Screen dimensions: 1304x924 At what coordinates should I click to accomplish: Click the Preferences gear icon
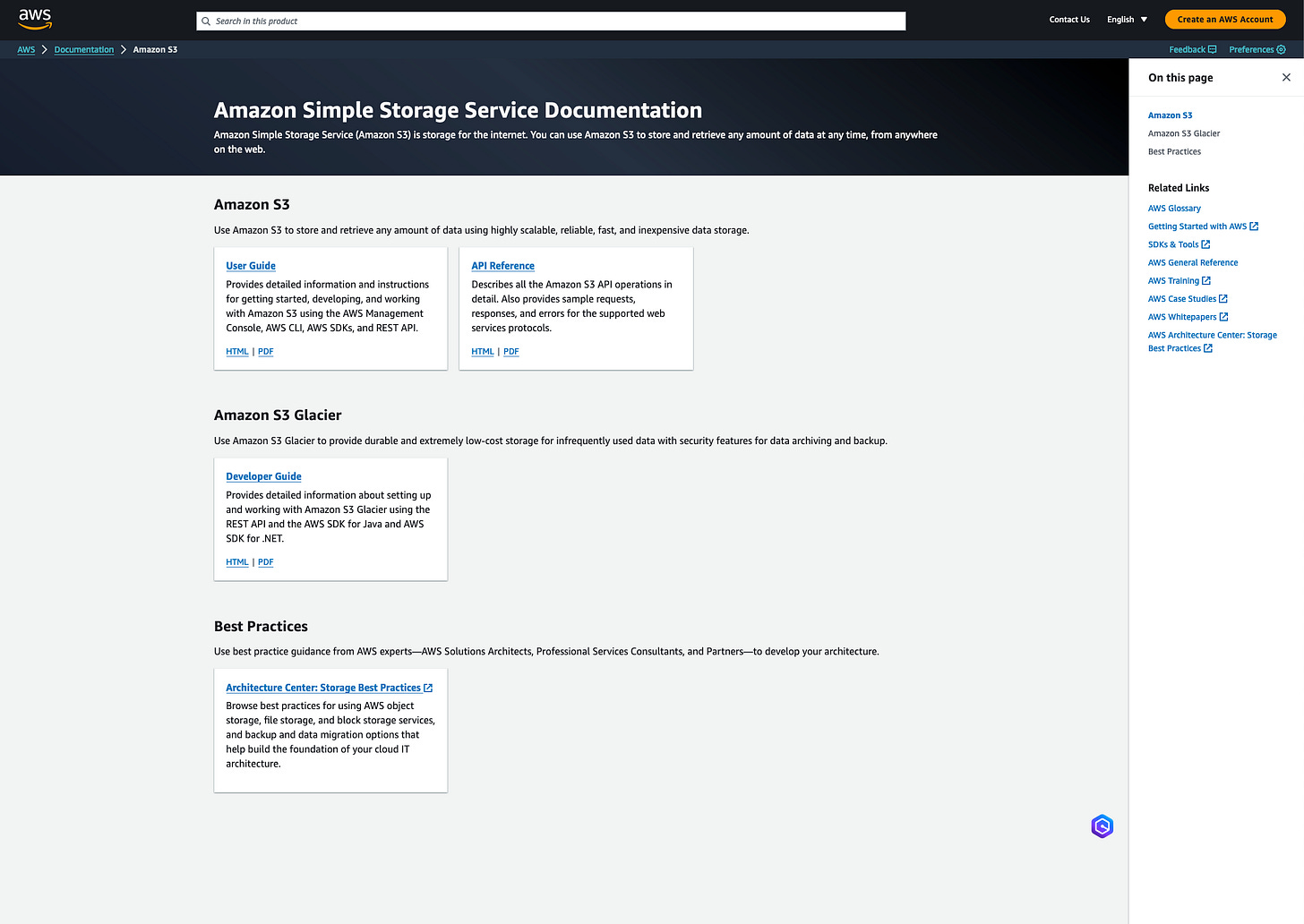[x=1281, y=49]
